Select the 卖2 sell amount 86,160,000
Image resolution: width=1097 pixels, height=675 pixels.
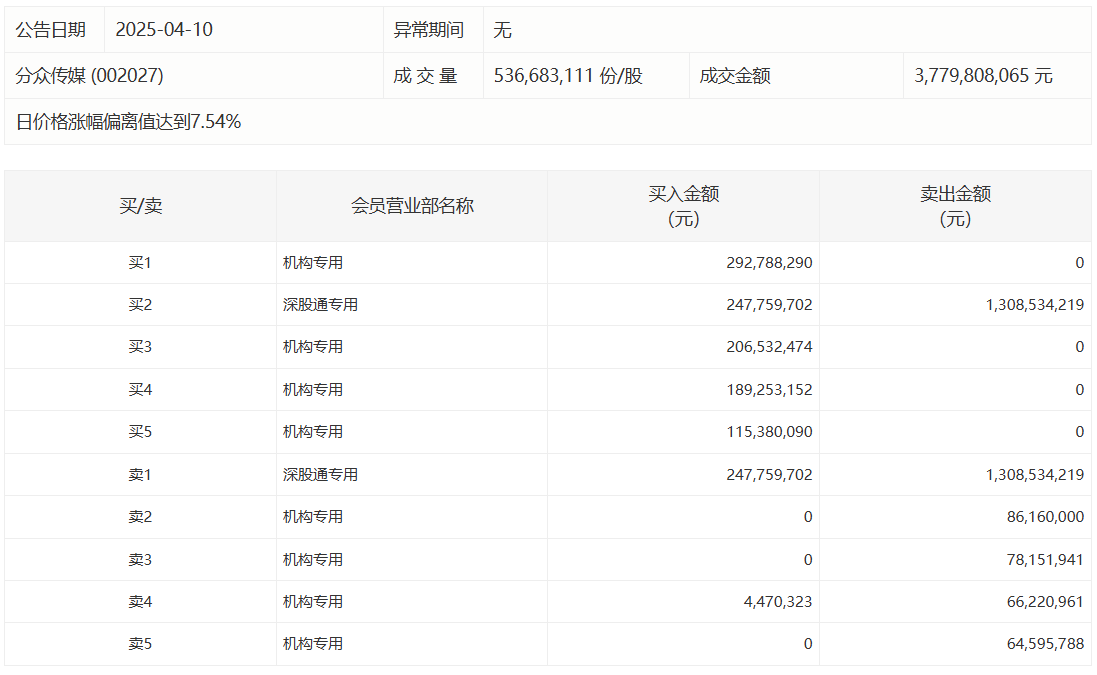(x=1042, y=517)
